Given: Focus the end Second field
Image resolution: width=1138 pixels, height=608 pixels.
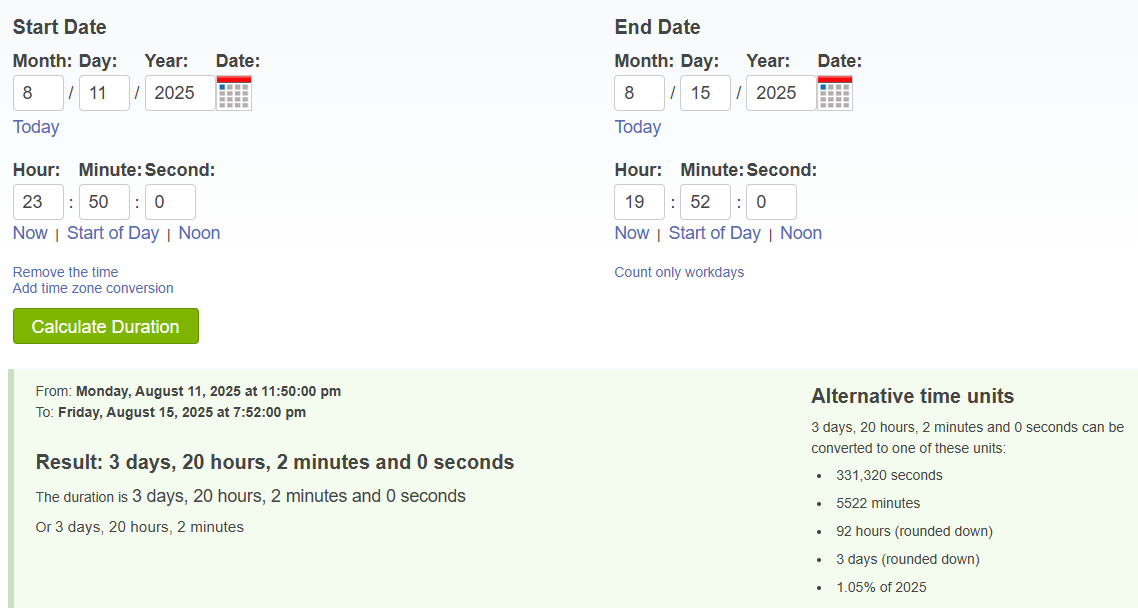Looking at the screenshot, I should [771, 202].
